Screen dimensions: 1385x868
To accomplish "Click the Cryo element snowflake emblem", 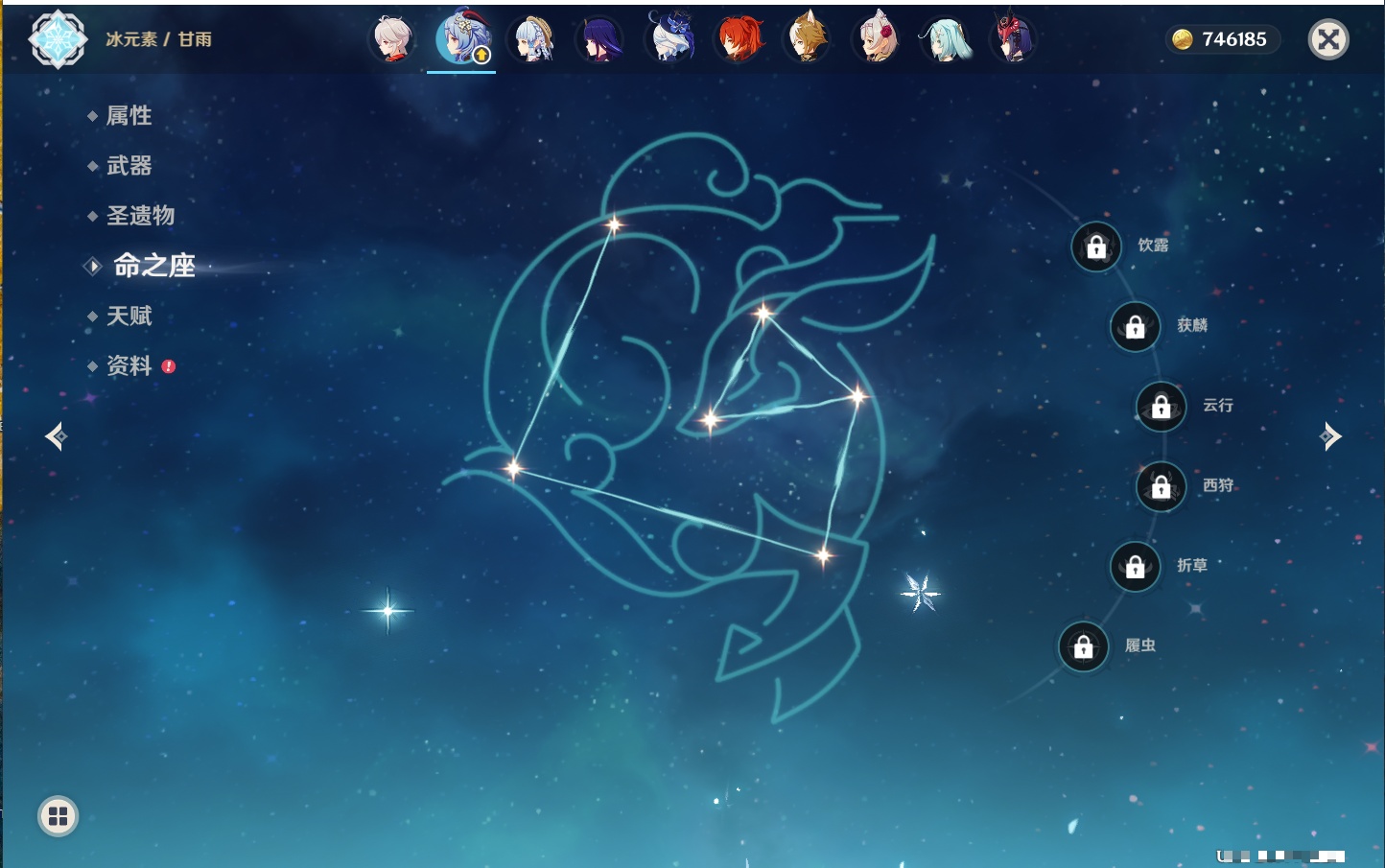I will coord(58,39).
